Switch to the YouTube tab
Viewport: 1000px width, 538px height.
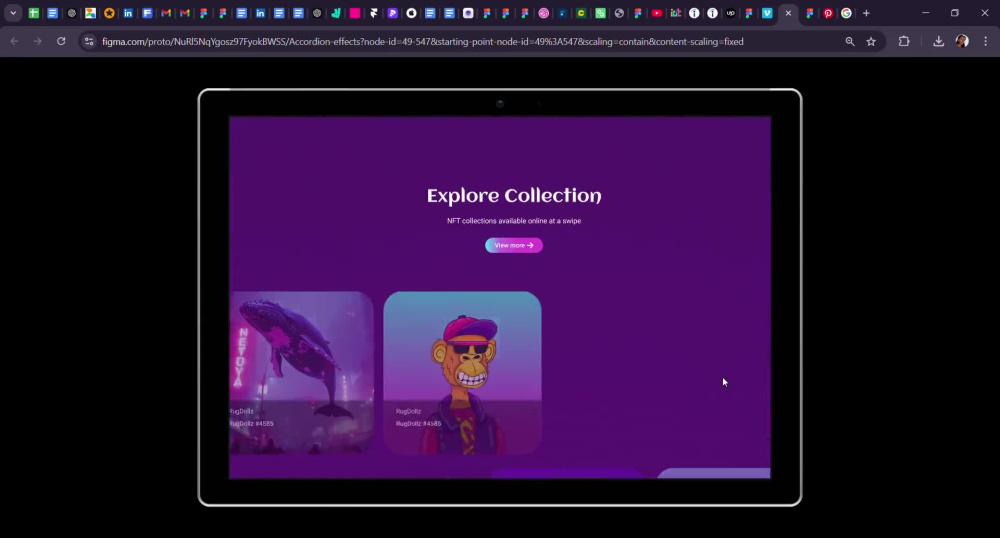(656, 13)
